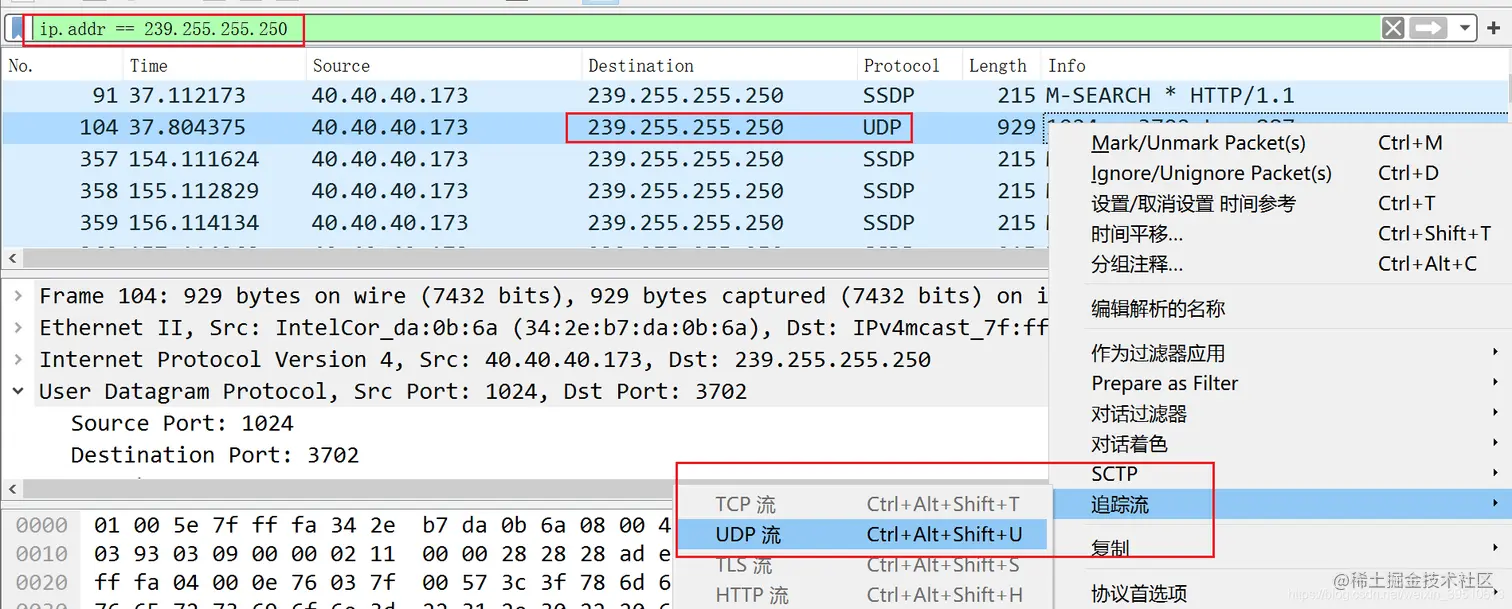The height and width of the screenshot is (609, 1512).
Task: Click hex offset 0020 row
Action: 338,582
